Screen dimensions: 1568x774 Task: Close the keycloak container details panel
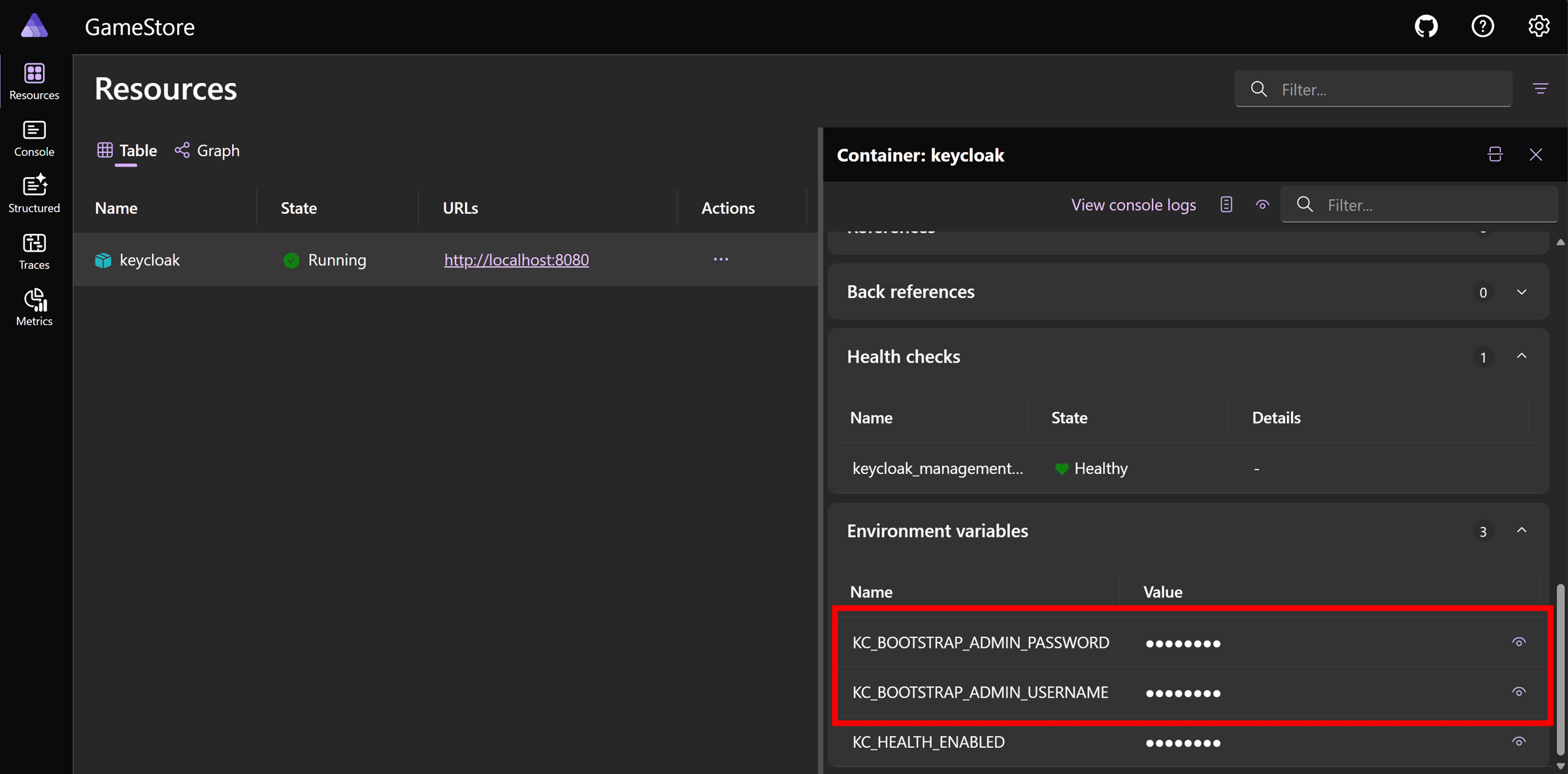point(1535,155)
